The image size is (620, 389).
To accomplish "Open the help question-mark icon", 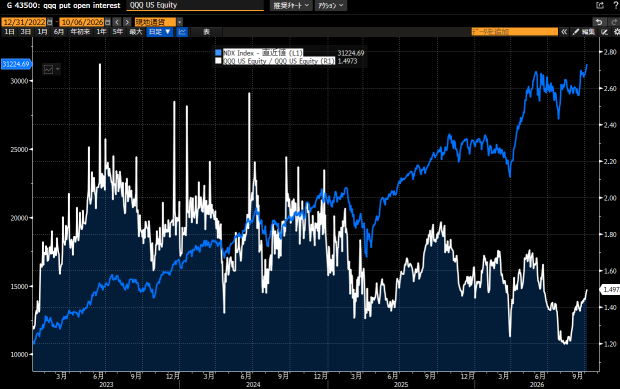I will [615, 5].
